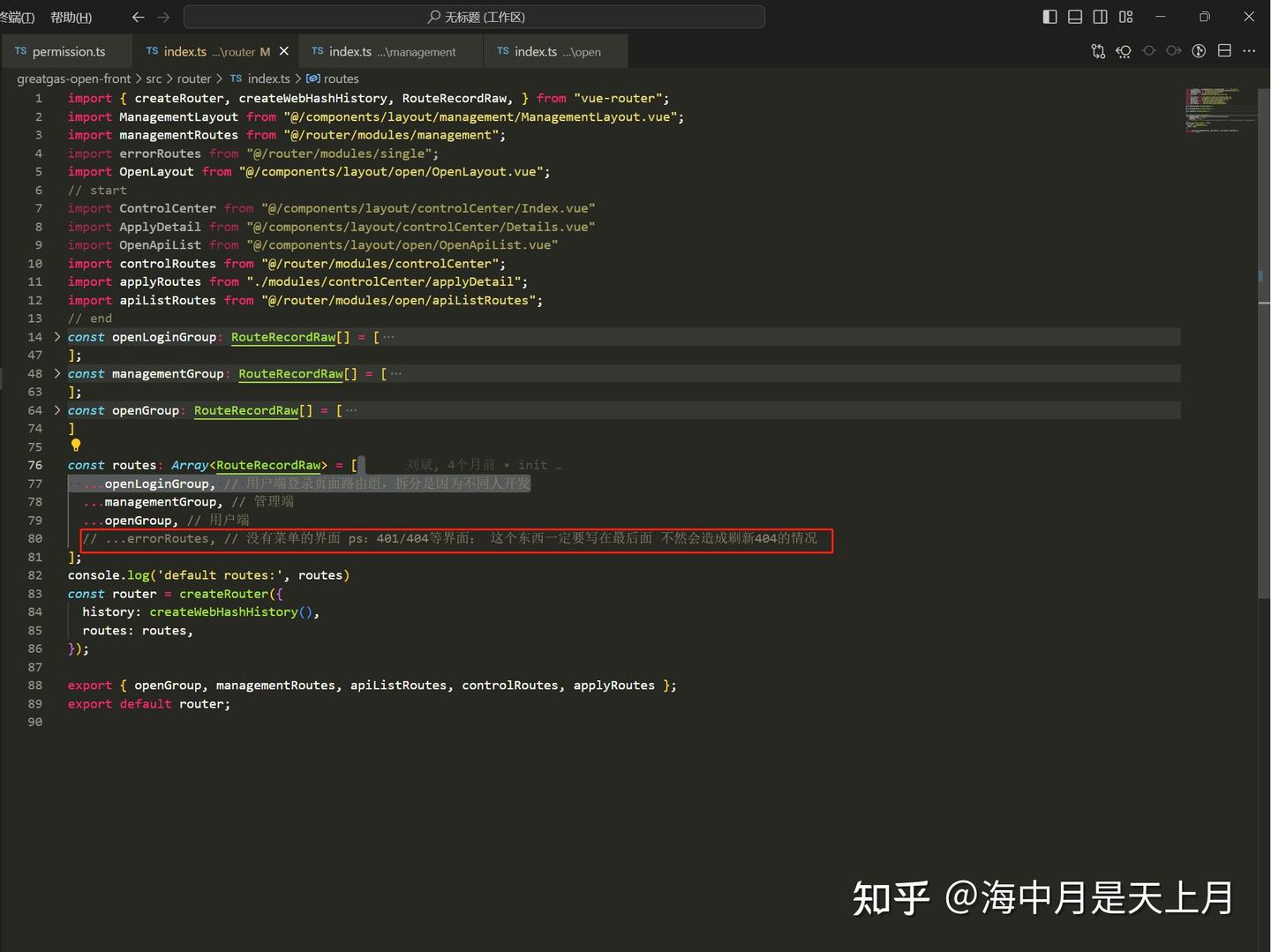The height and width of the screenshot is (952, 1271).
Task: Toggle the bottom panel layout icon
Action: click(x=1075, y=17)
